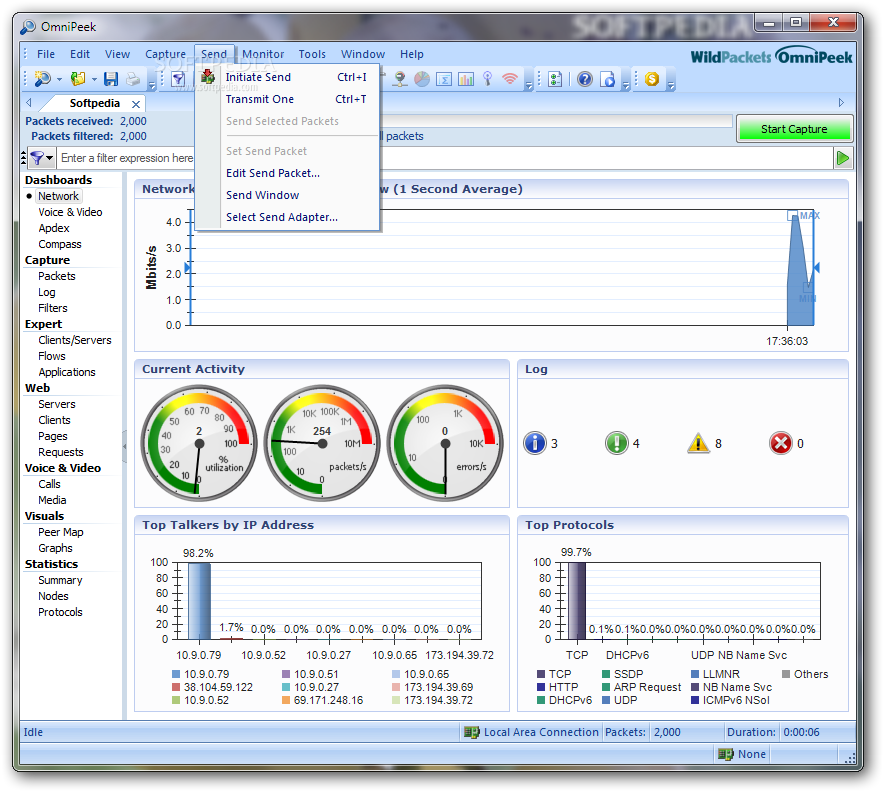This screenshot has width=884, height=792.
Task: Click the Save floppy disk icon
Action: (x=111, y=79)
